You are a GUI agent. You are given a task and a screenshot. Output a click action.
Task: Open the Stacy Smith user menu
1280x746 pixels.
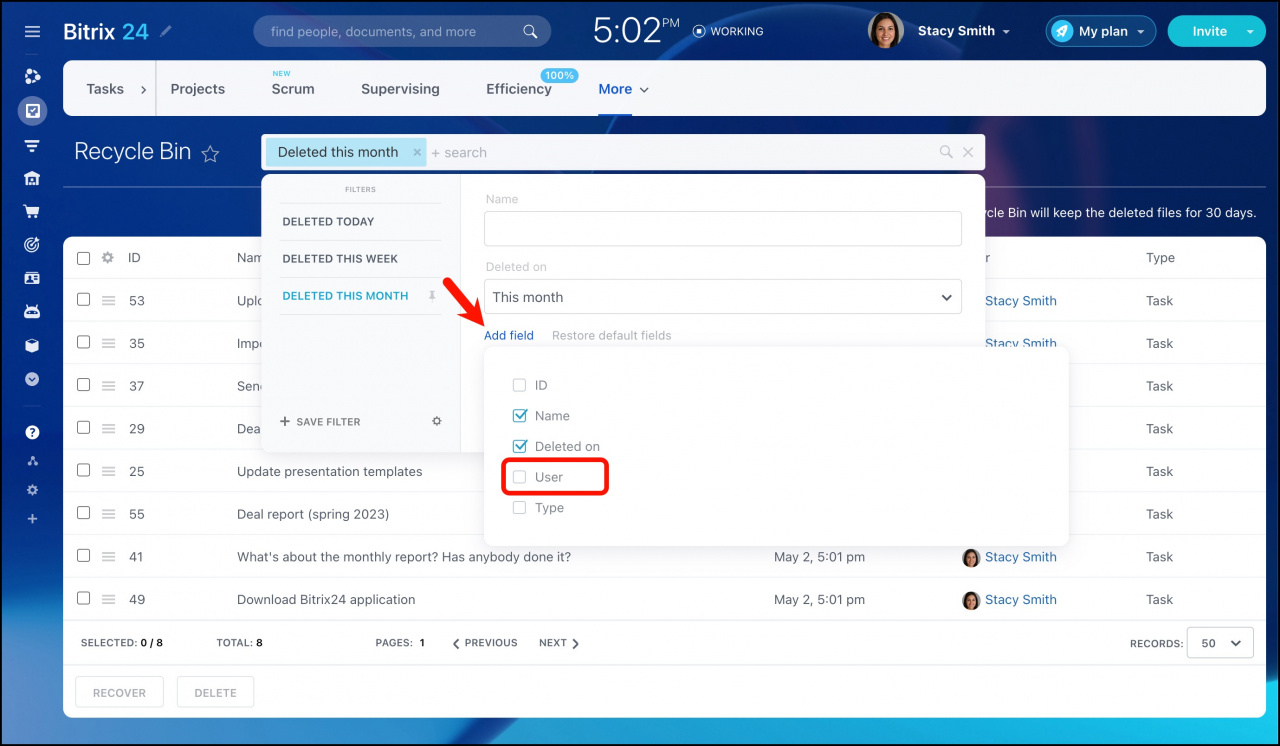964,31
